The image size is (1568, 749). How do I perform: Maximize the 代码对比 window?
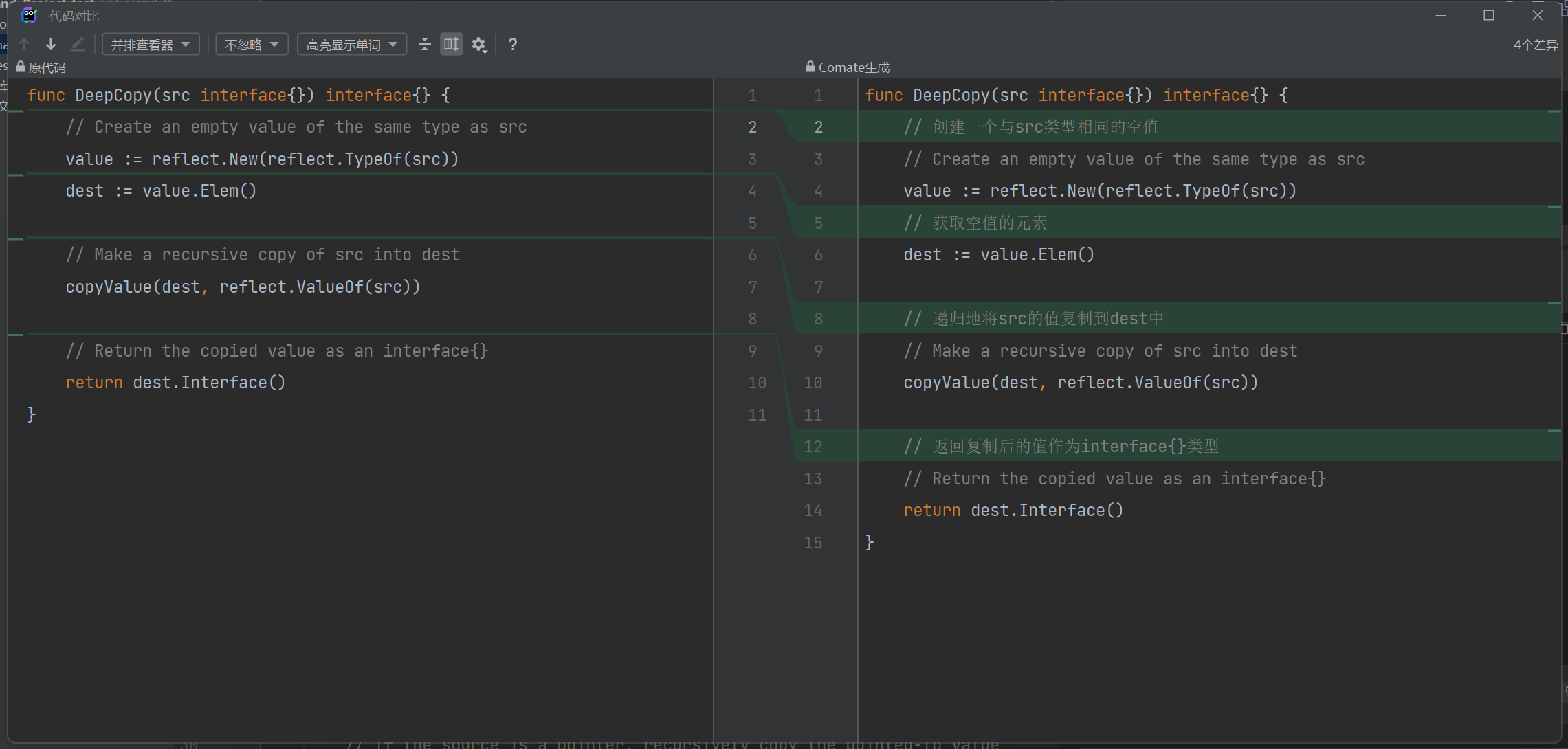(x=1489, y=15)
